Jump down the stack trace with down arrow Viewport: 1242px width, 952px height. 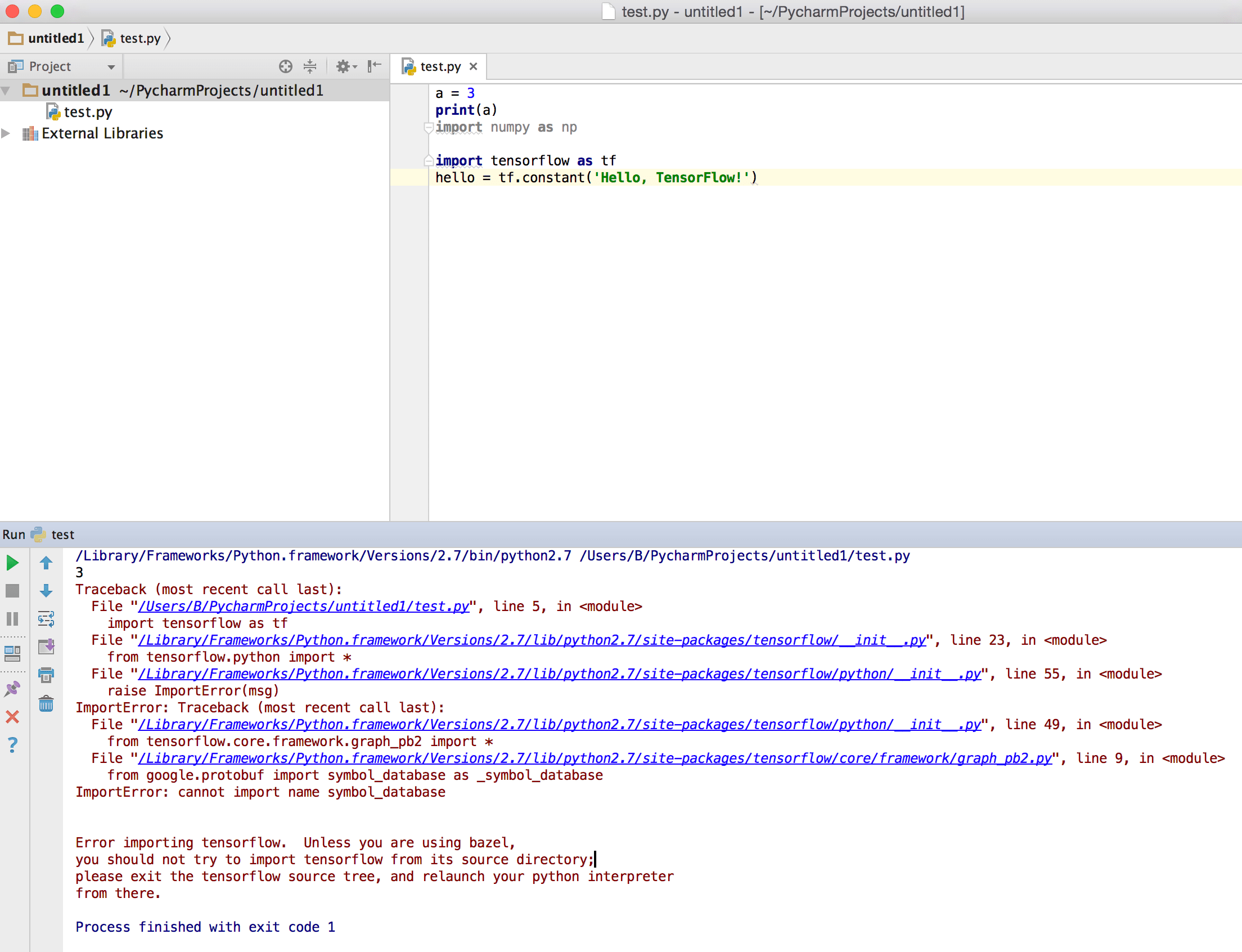[x=46, y=591]
